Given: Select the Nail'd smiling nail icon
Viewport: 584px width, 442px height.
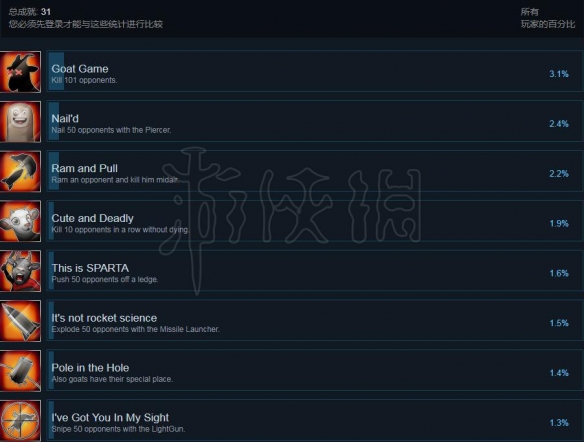Looking at the screenshot, I should coord(20,122).
